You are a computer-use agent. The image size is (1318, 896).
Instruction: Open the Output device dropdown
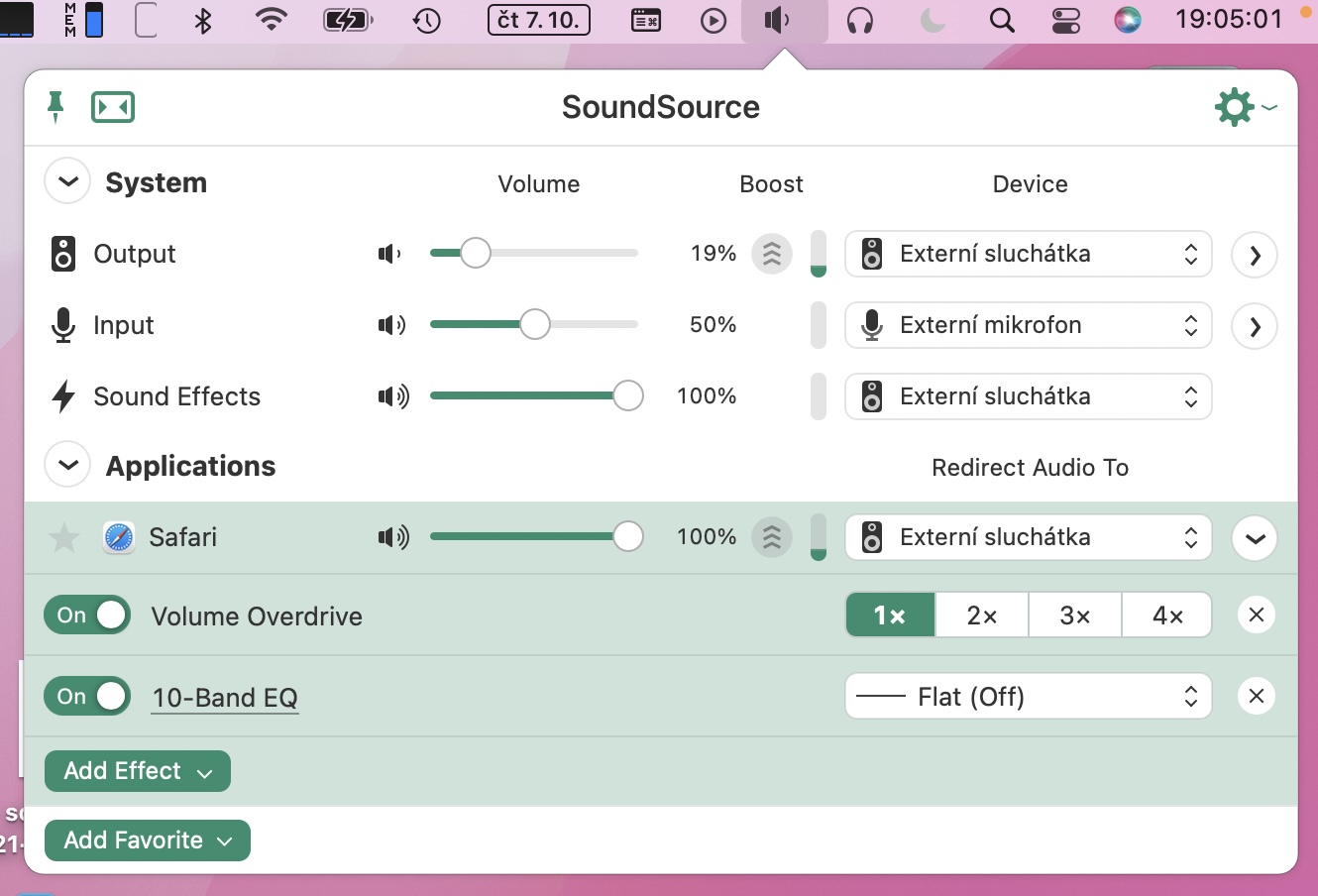click(1028, 254)
